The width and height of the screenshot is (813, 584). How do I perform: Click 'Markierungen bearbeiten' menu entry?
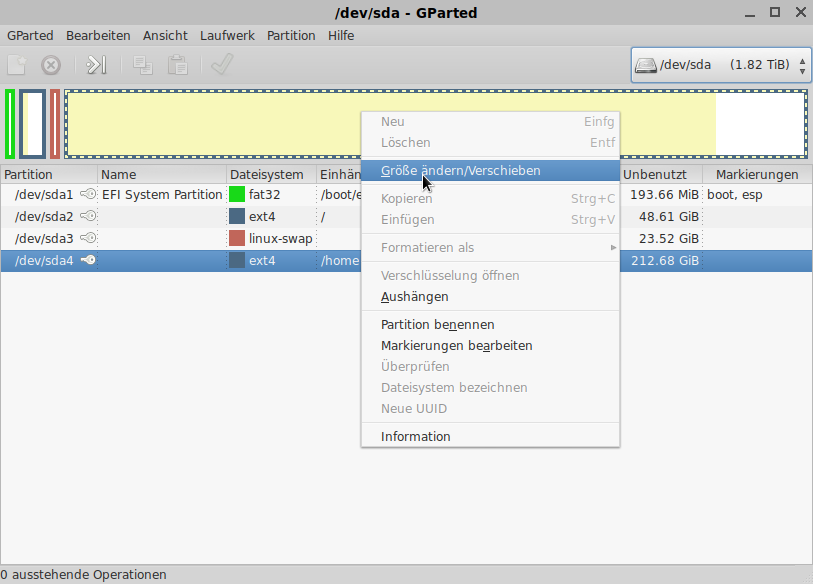[457, 346]
